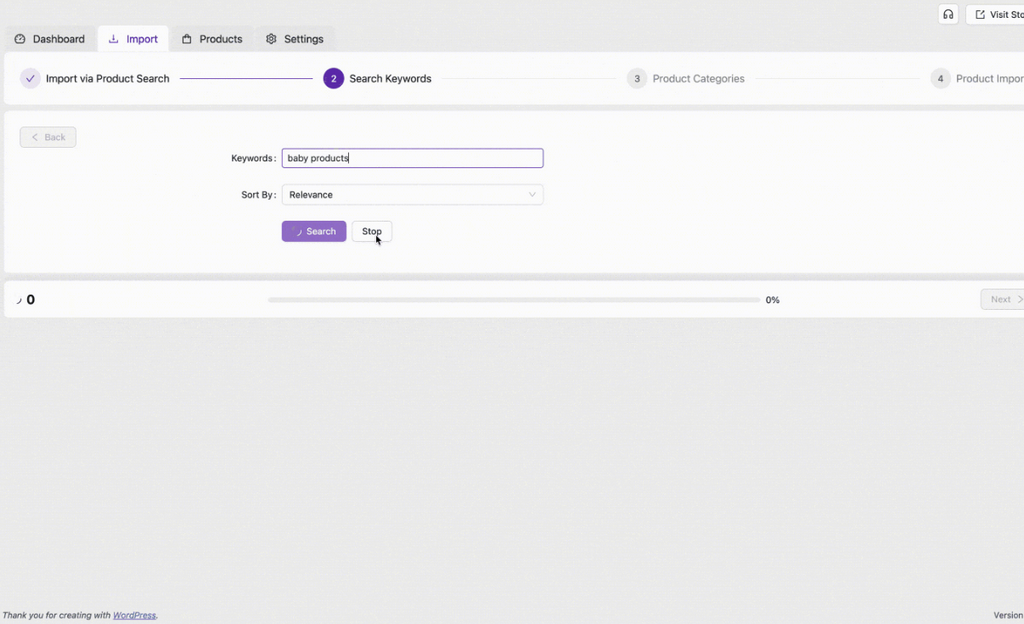Click the Sort By label
The height and width of the screenshot is (624, 1024).
pos(259,195)
